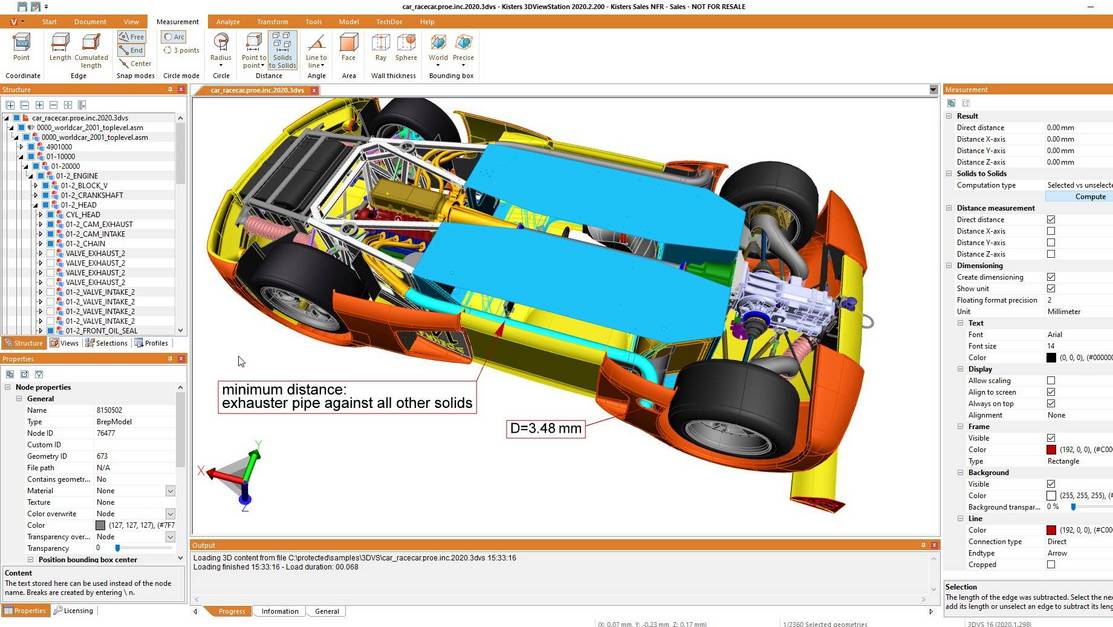Adjust the Background transparency slider
The width and height of the screenshot is (1113, 627).
(1073, 507)
